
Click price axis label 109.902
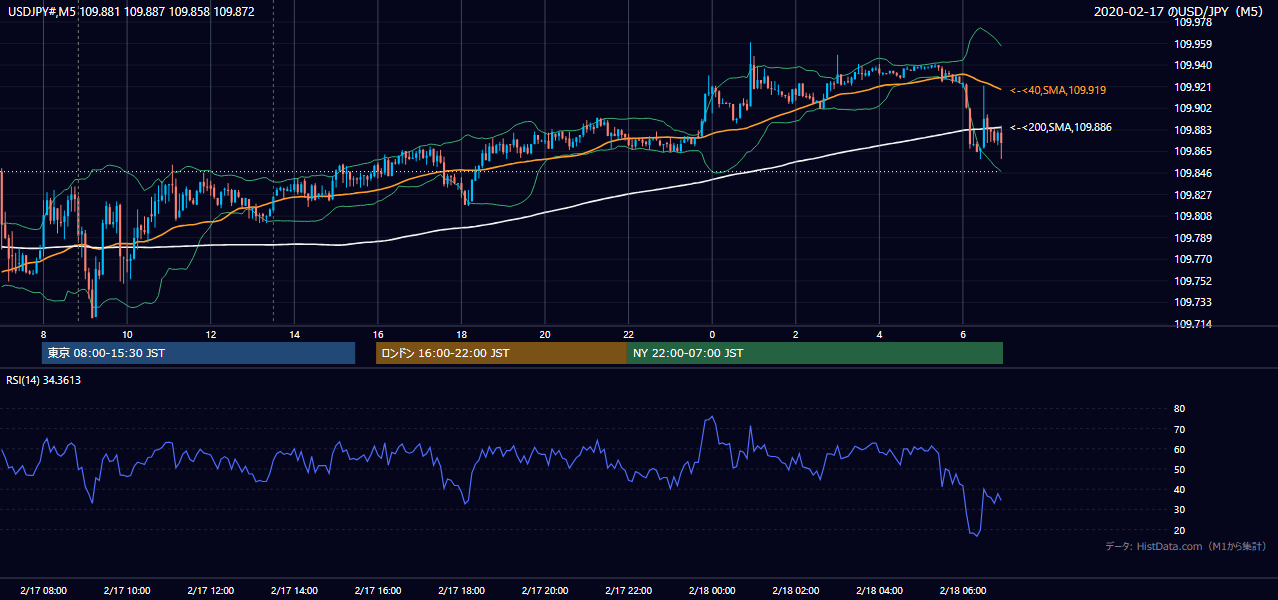pos(1192,108)
